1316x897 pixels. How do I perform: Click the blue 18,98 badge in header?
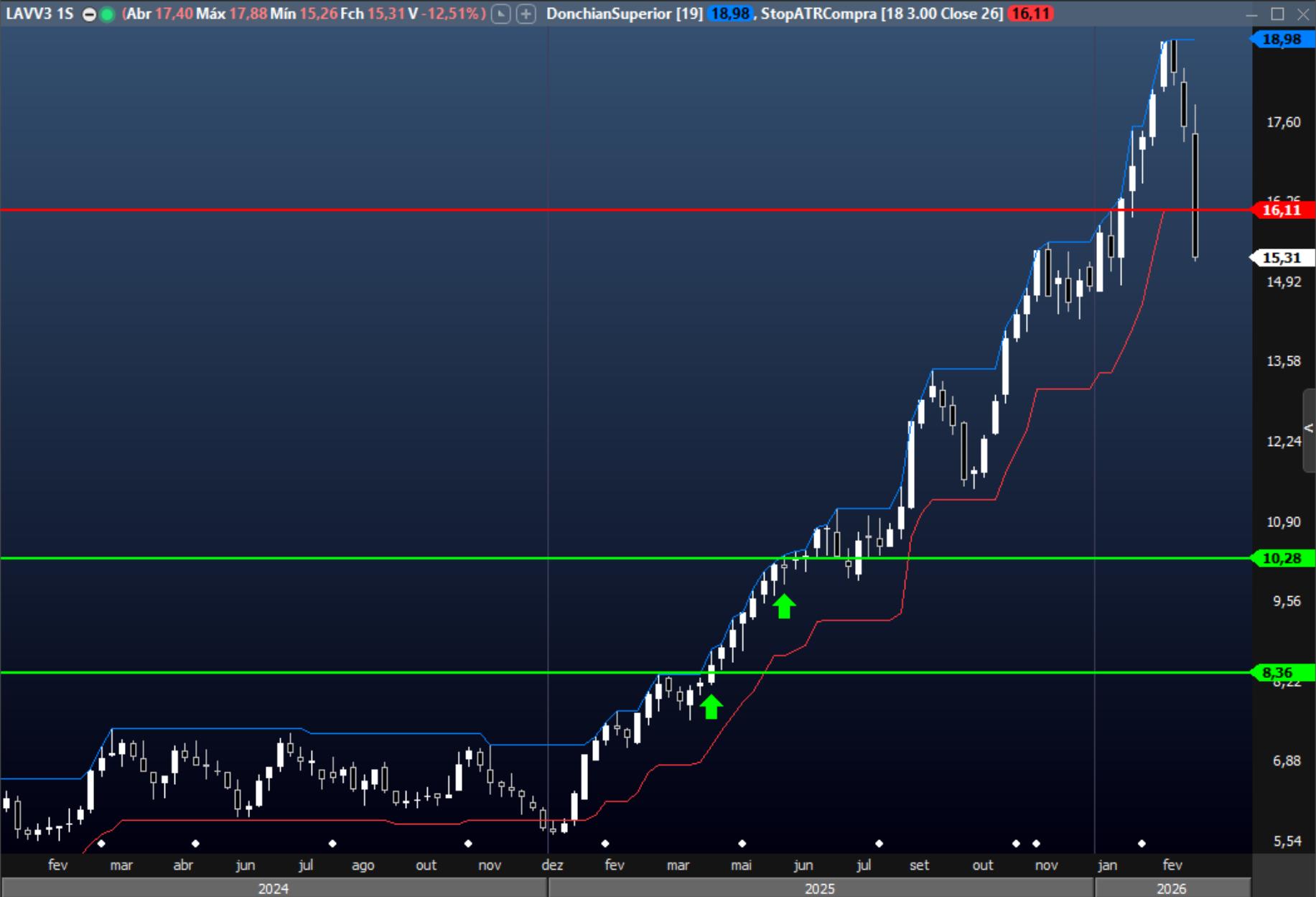[729, 14]
